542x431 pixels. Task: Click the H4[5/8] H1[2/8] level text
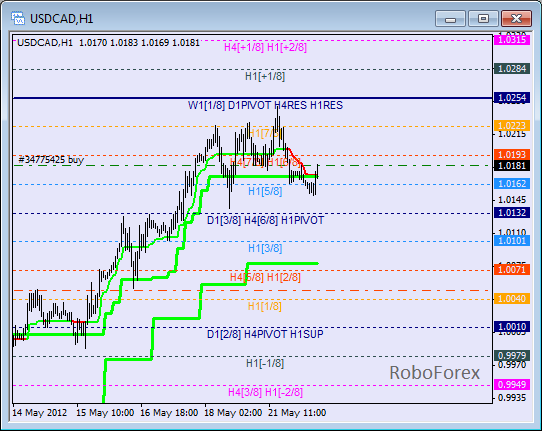pyautogui.click(x=265, y=277)
